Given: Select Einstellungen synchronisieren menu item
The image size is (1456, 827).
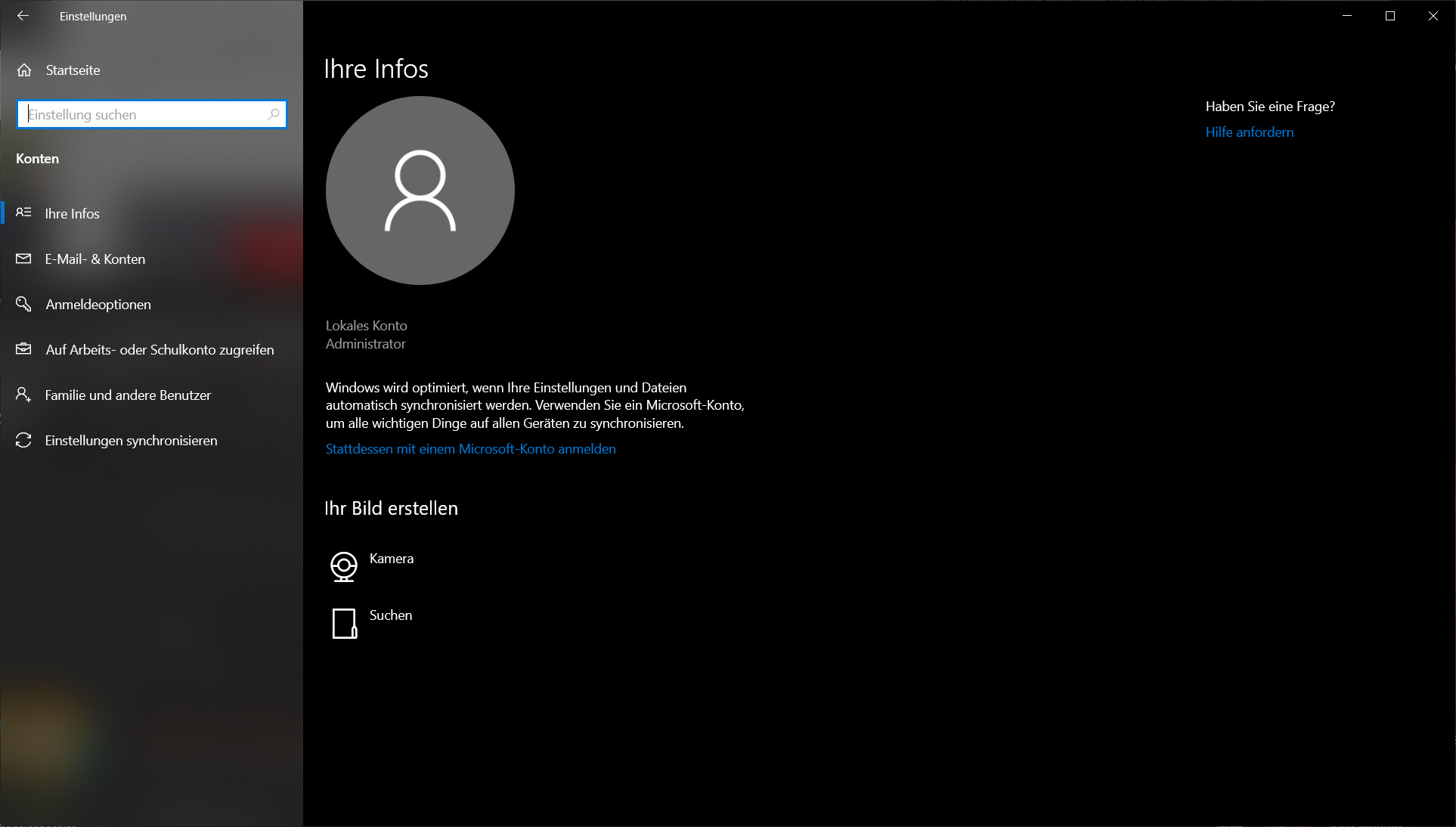Looking at the screenshot, I should (x=131, y=441).
